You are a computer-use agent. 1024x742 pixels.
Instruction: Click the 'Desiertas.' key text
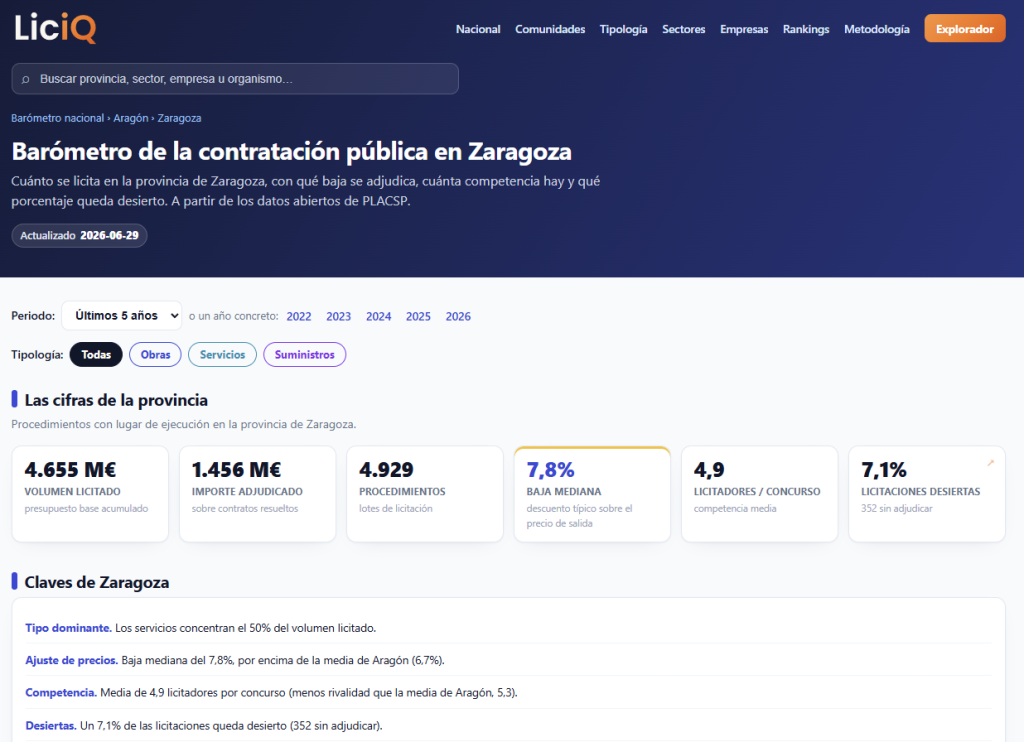(51, 725)
